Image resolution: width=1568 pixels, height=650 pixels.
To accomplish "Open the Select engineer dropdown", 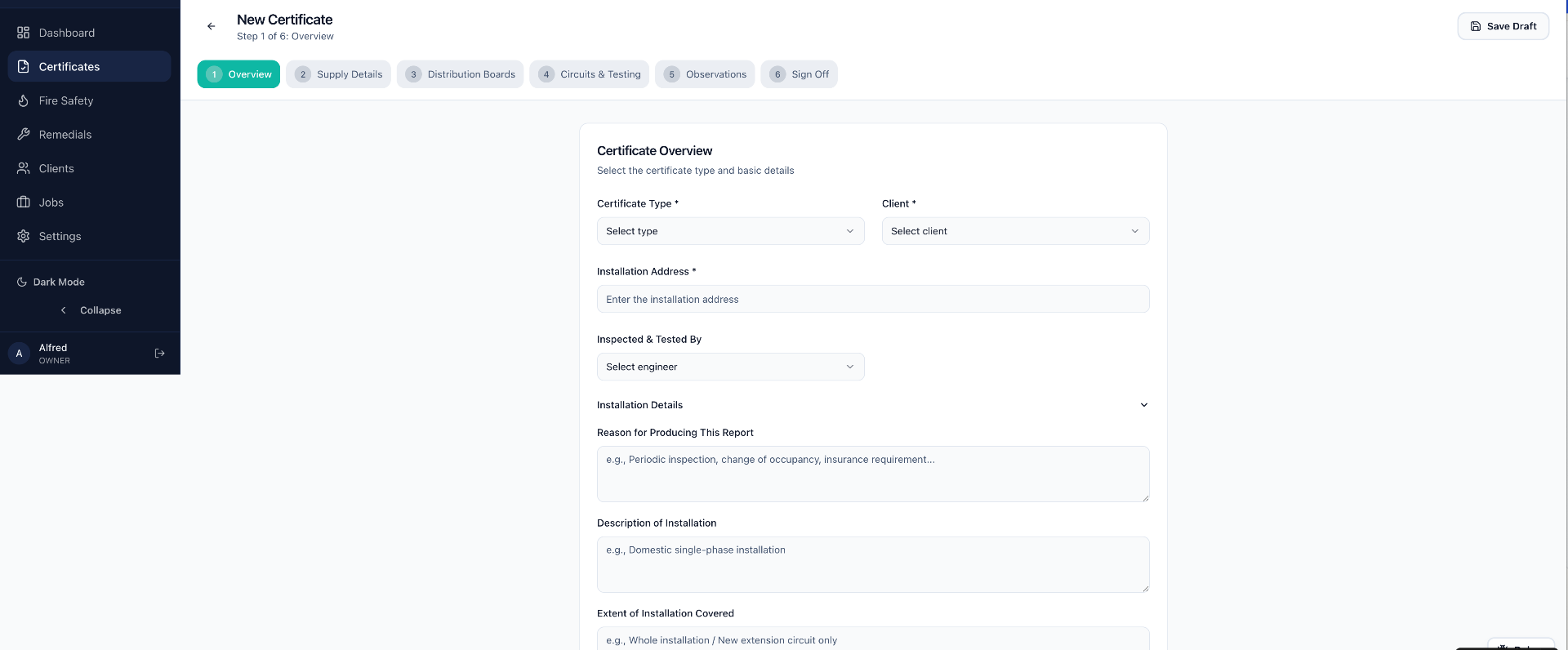I will click(730, 367).
